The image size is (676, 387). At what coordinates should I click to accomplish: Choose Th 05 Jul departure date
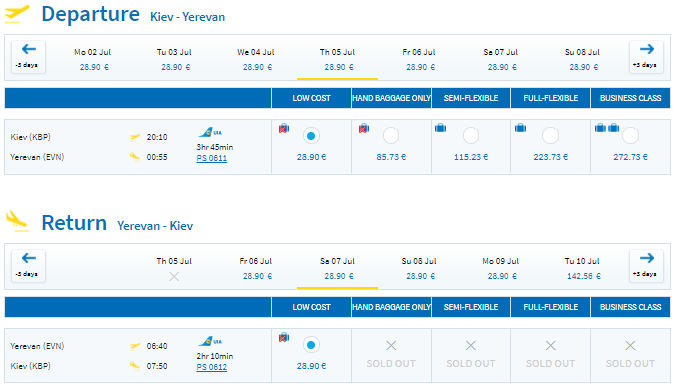pos(338,59)
